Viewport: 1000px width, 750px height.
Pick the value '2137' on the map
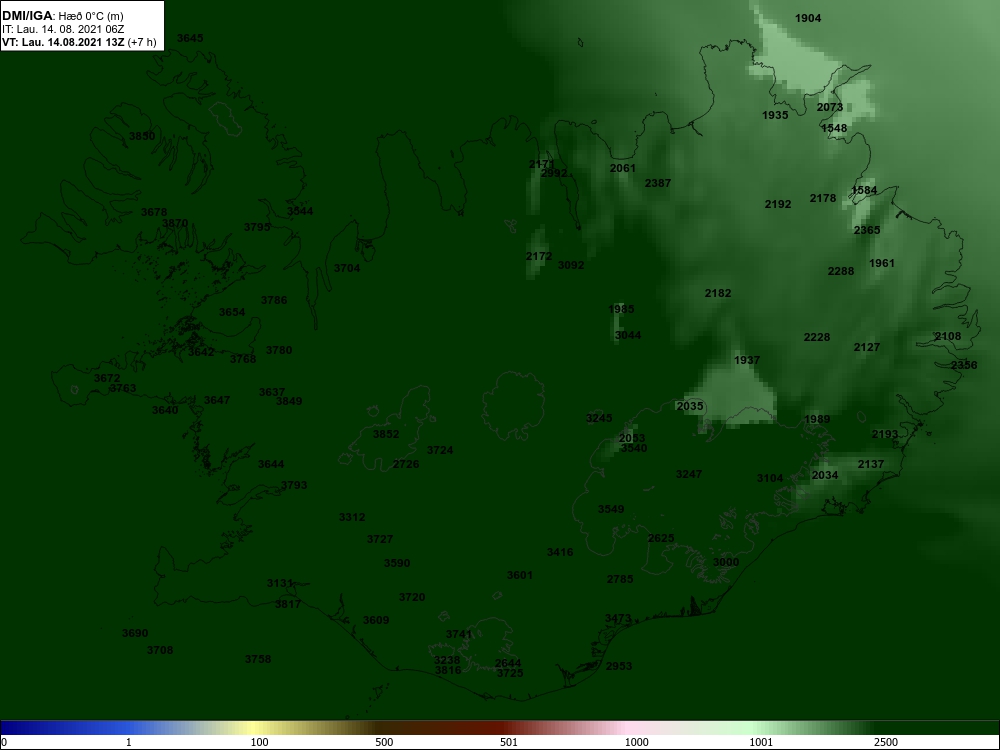[x=871, y=464]
